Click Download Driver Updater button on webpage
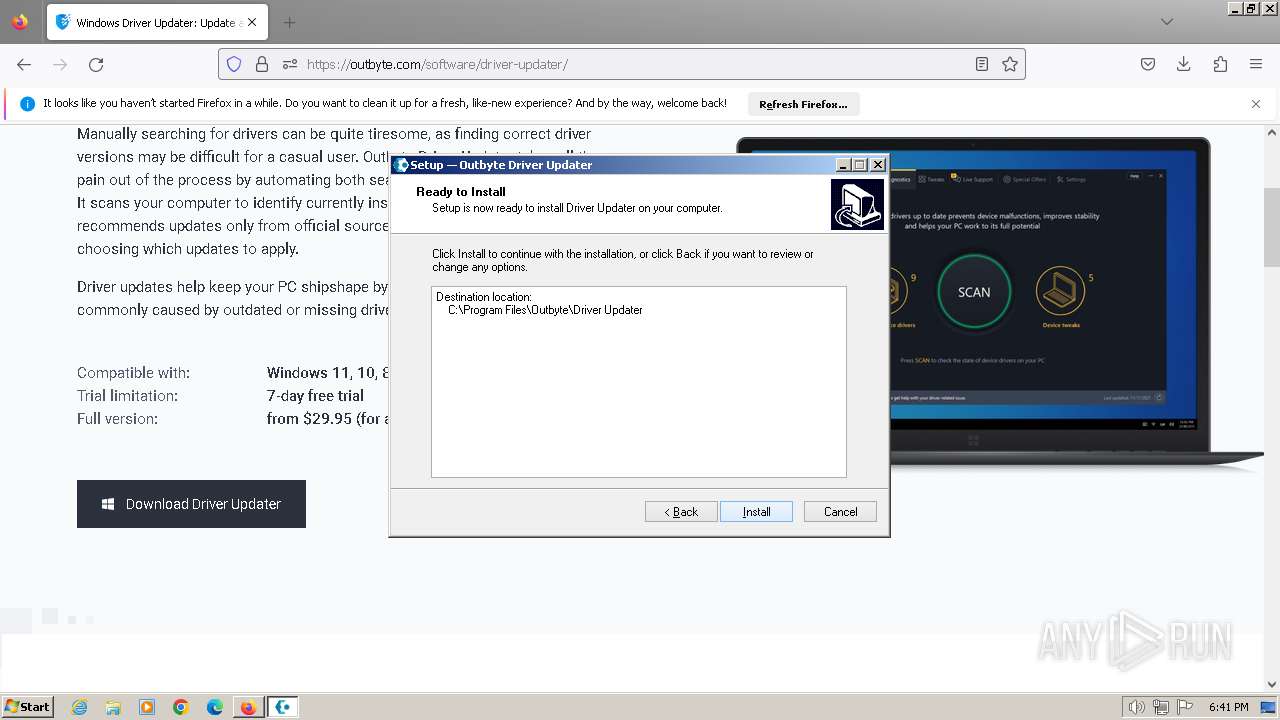Viewport: 1280px width, 720px height. pos(191,504)
